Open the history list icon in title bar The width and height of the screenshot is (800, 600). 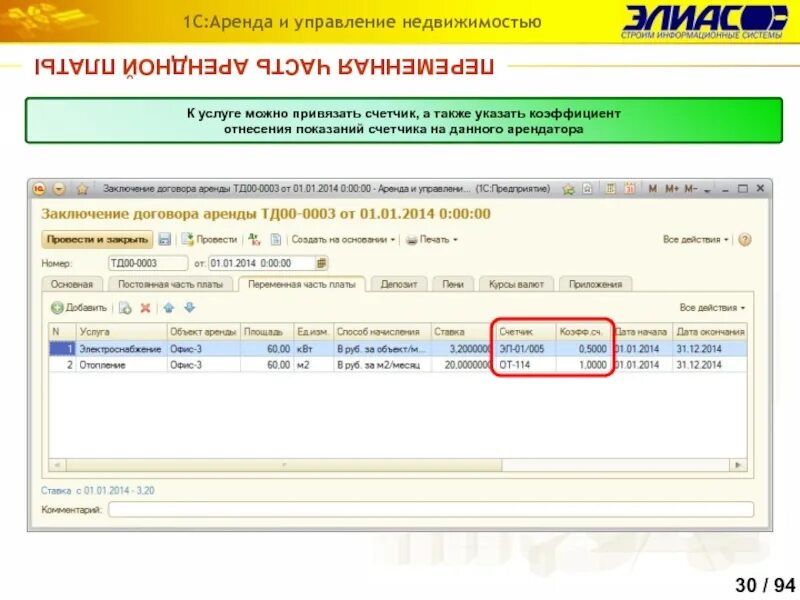(x=587, y=189)
